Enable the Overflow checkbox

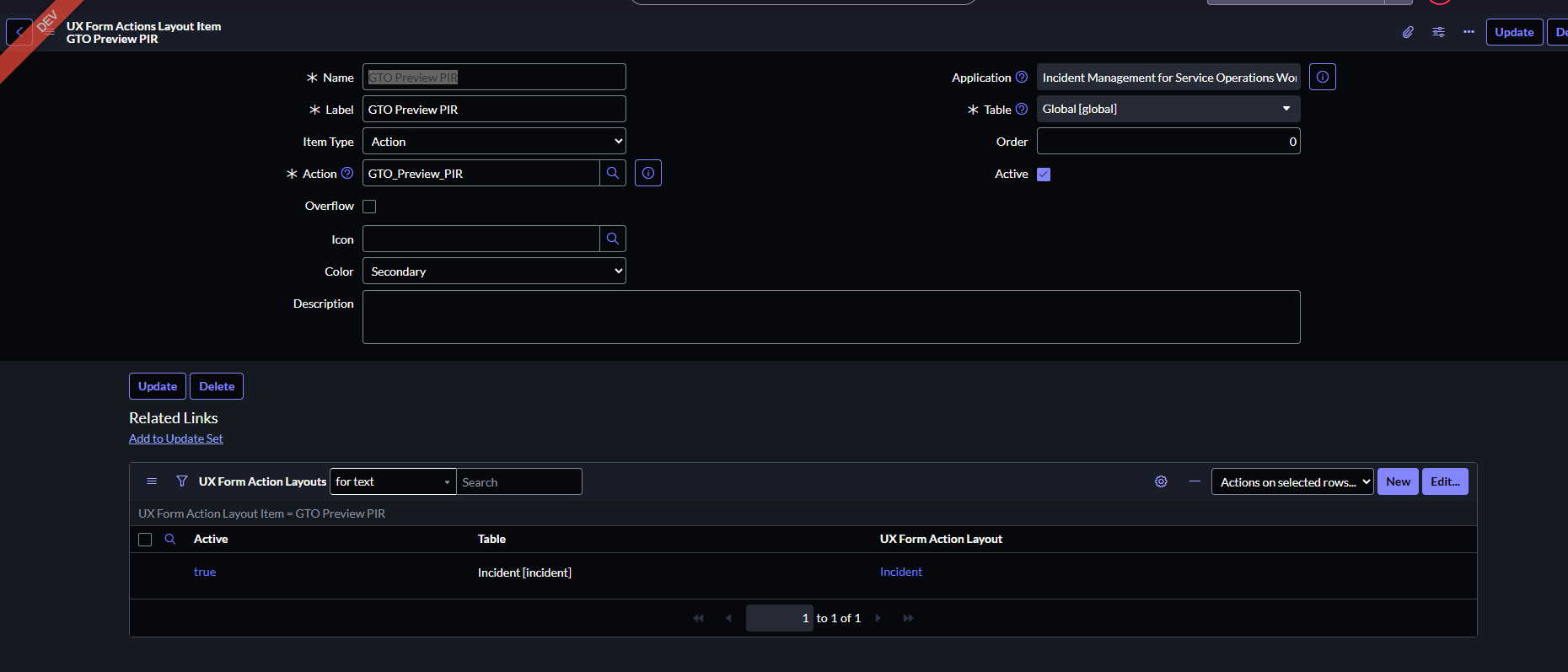pyautogui.click(x=369, y=207)
